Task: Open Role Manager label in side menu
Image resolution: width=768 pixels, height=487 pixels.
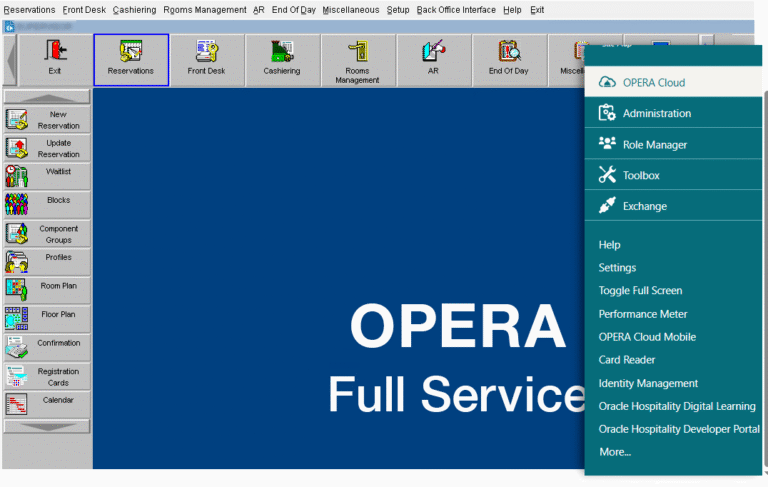Action: click(x=655, y=145)
